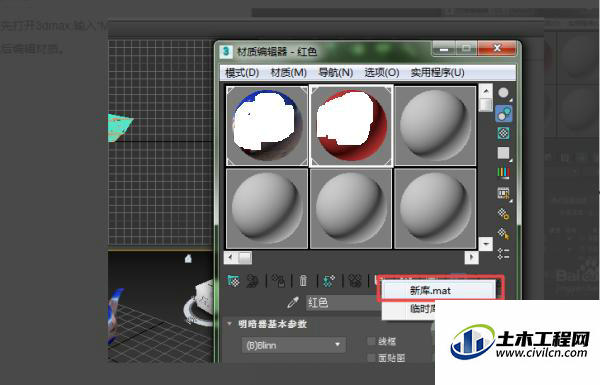Screen dimensions: 600x385
Task: Select the bottom right gray sample slot
Action: [435, 209]
